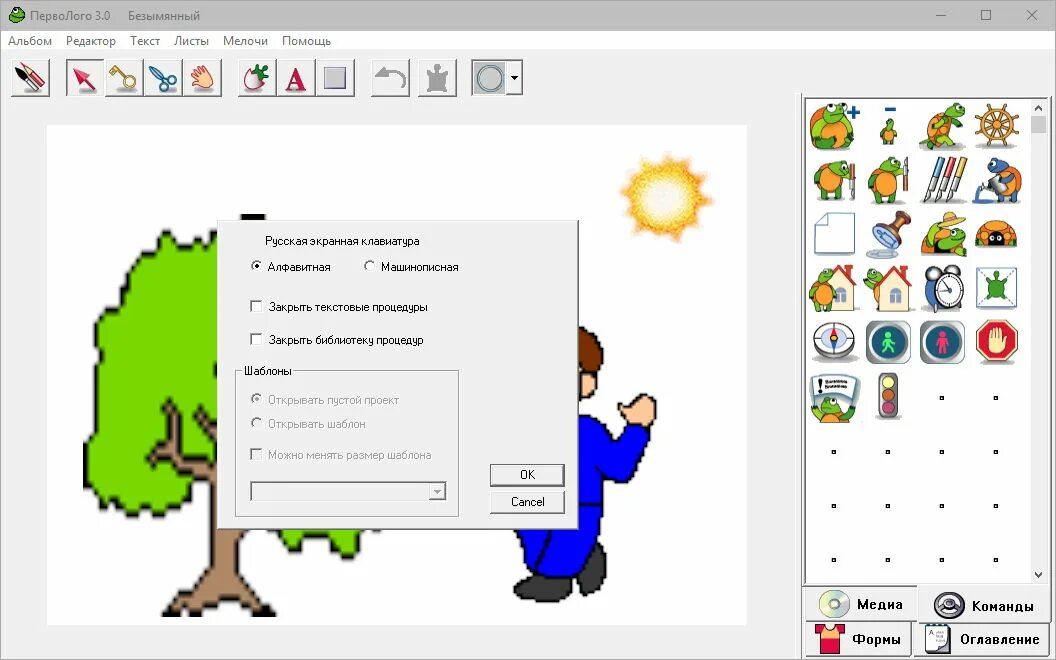Click the commands panel scroll up arrow
Image resolution: width=1056 pixels, height=660 pixels.
[x=1038, y=108]
